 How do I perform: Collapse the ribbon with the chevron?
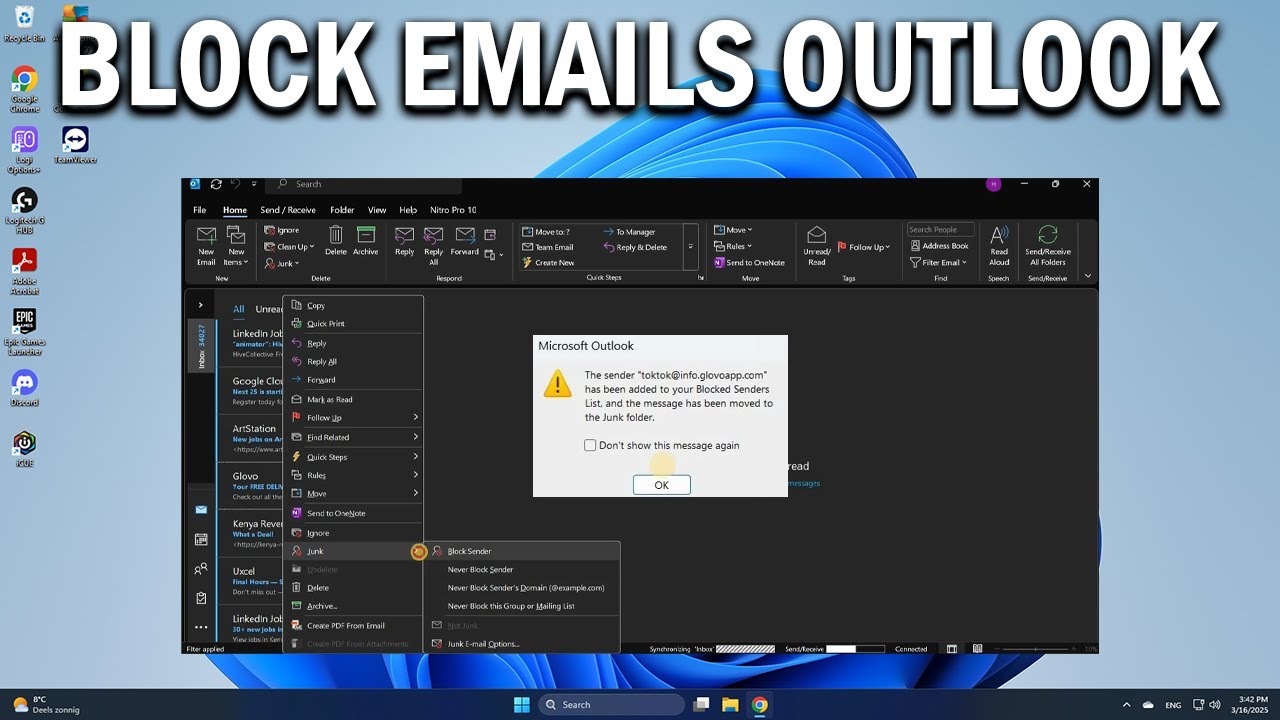pos(1088,276)
